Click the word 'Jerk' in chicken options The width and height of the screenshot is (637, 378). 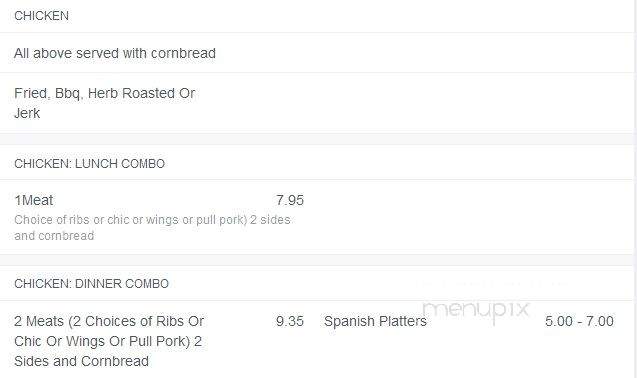point(27,113)
